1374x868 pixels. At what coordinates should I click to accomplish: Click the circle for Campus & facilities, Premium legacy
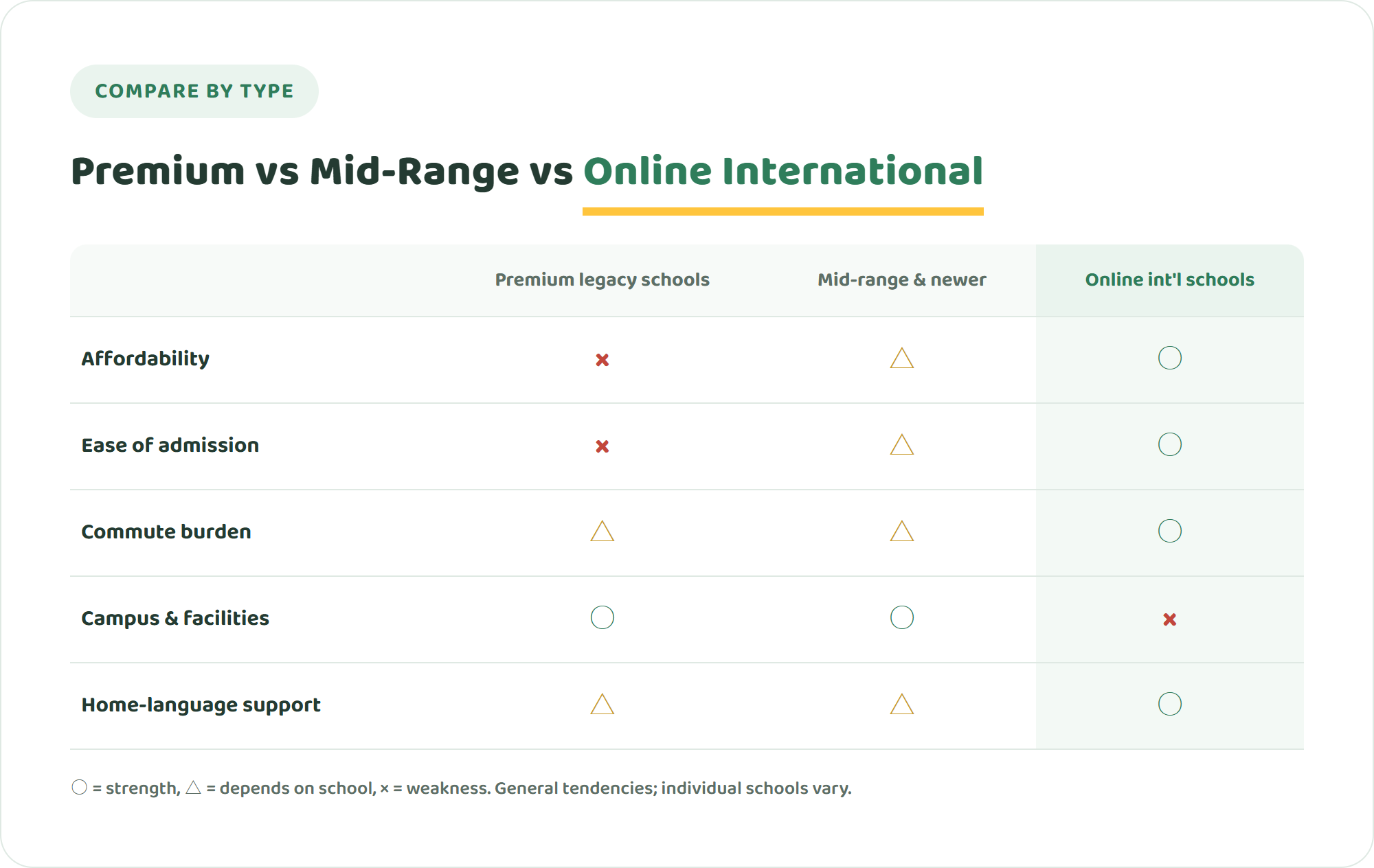[x=602, y=617]
